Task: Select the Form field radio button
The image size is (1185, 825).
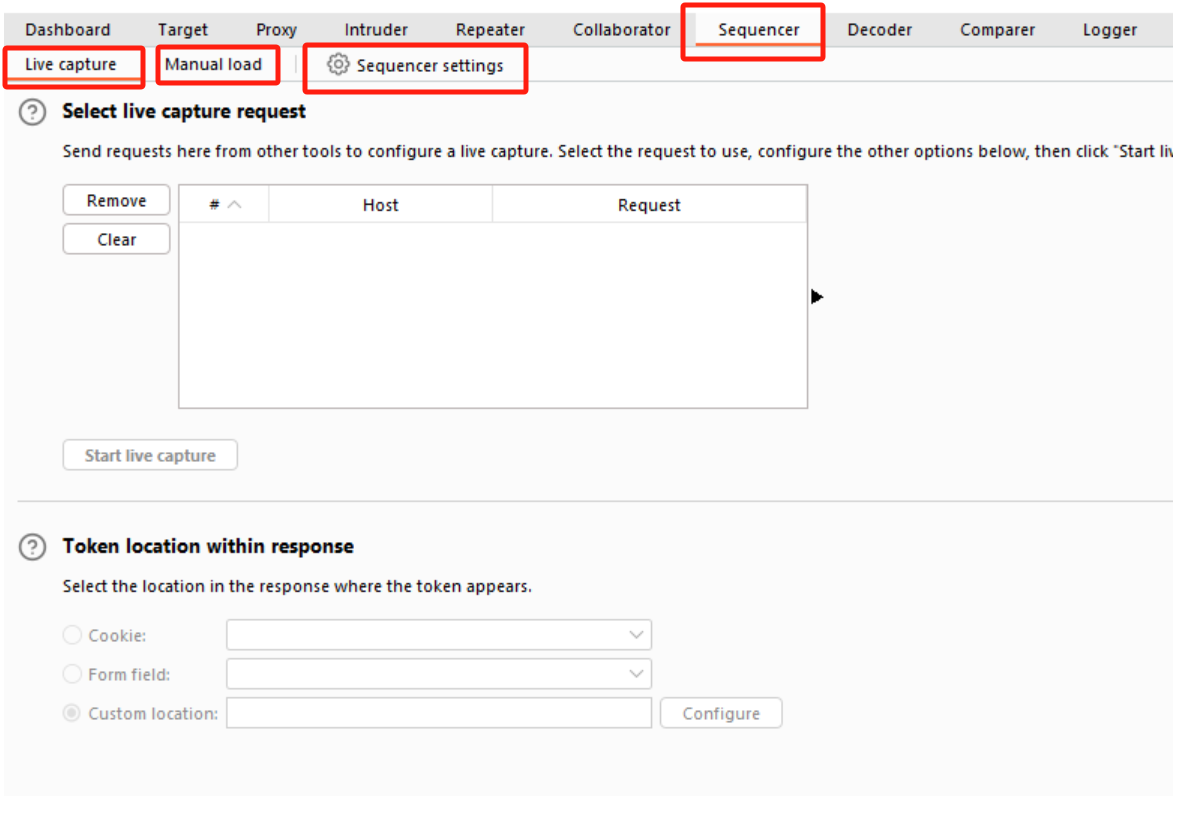Action: [73, 674]
